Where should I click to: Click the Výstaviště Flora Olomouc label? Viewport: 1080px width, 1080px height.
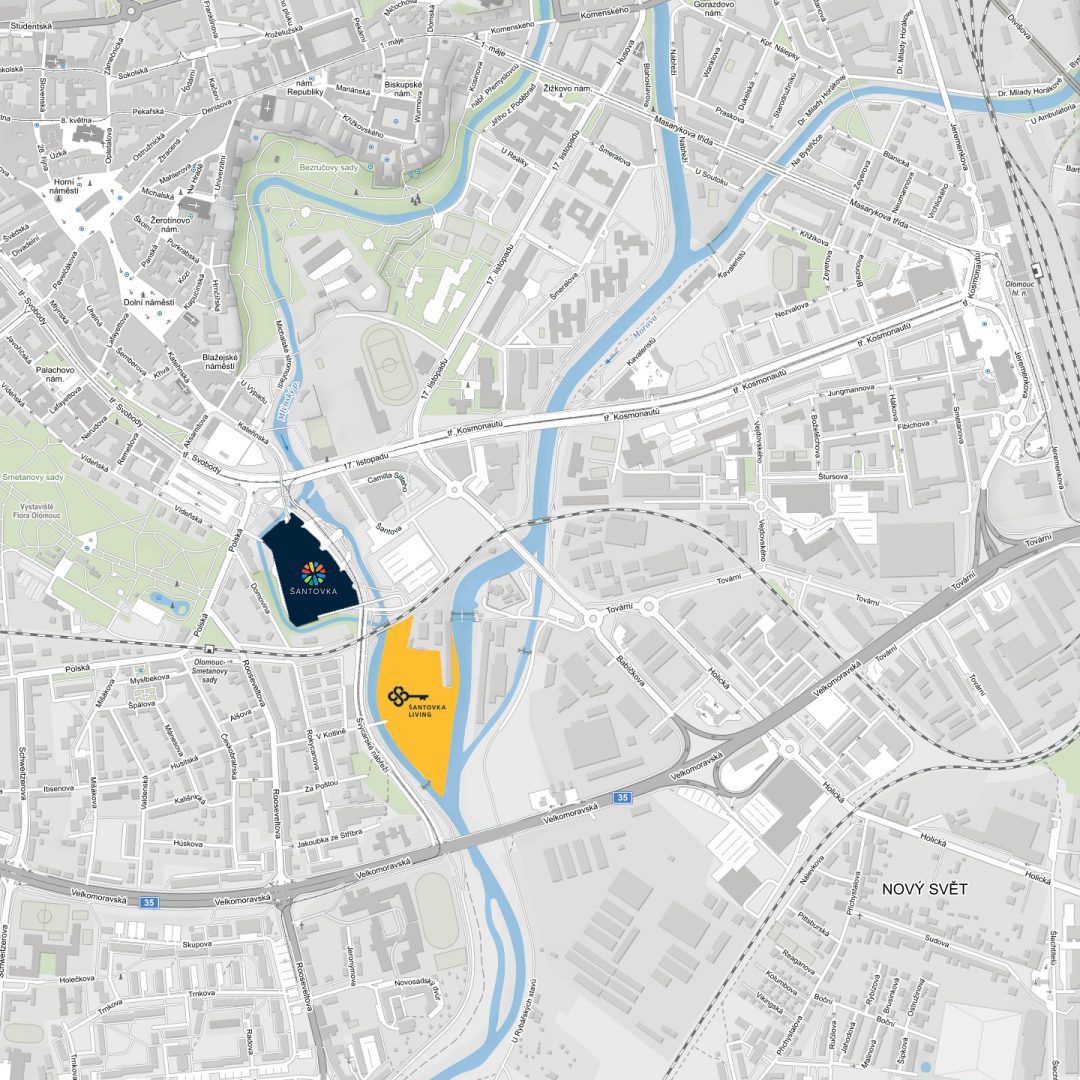tap(36, 510)
